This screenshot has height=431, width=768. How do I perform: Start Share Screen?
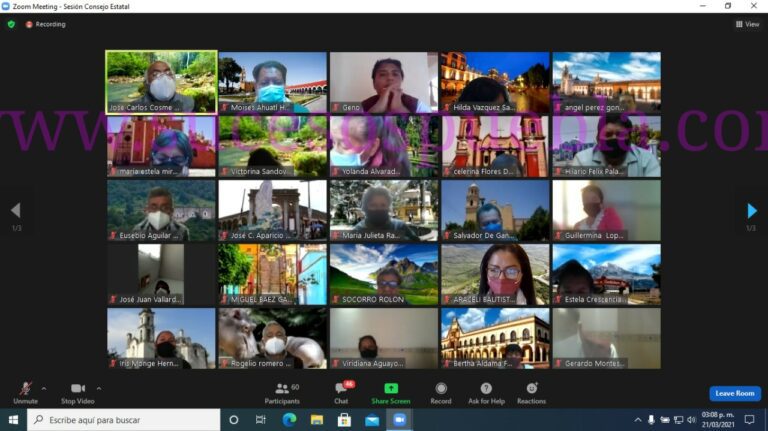point(390,391)
